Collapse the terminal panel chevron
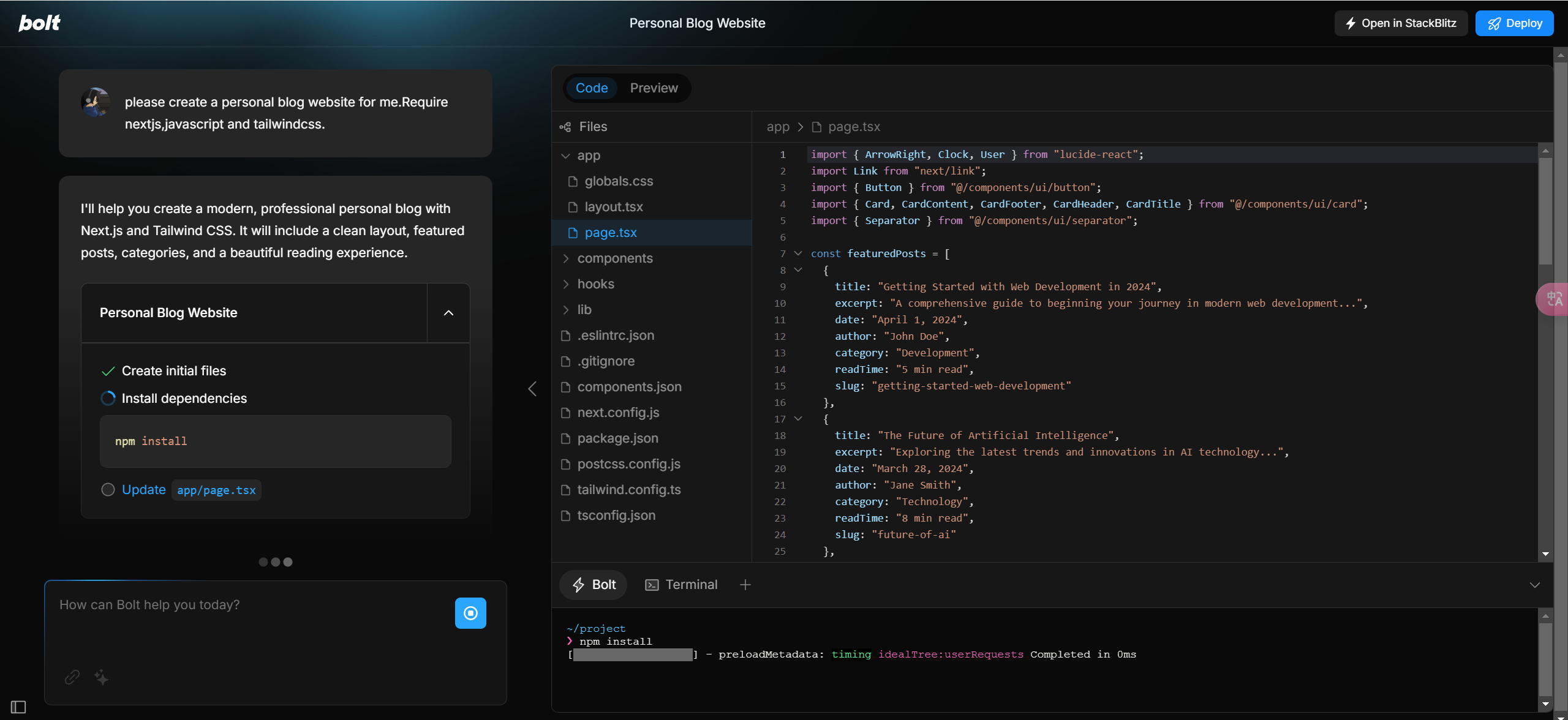 point(1534,585)
